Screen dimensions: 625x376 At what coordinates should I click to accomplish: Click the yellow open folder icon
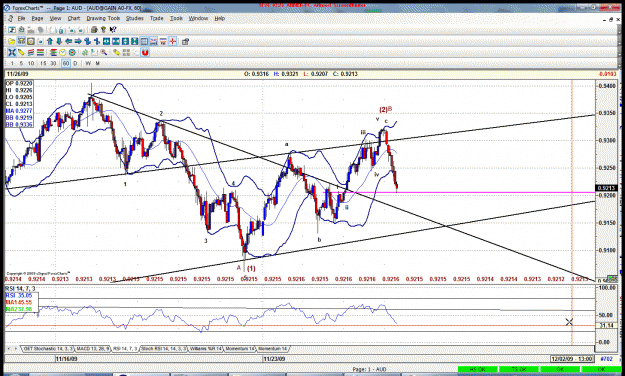coord(12,41)
